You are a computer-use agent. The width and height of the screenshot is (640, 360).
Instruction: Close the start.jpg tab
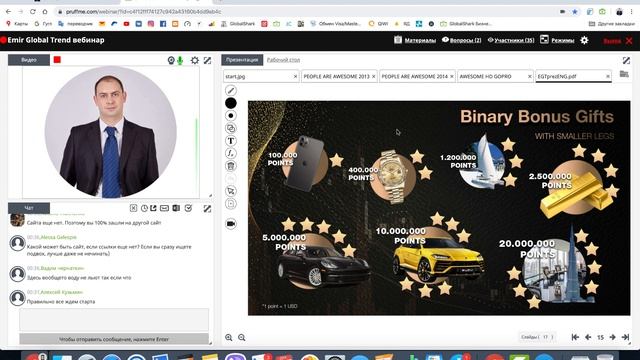coord(296,76)
